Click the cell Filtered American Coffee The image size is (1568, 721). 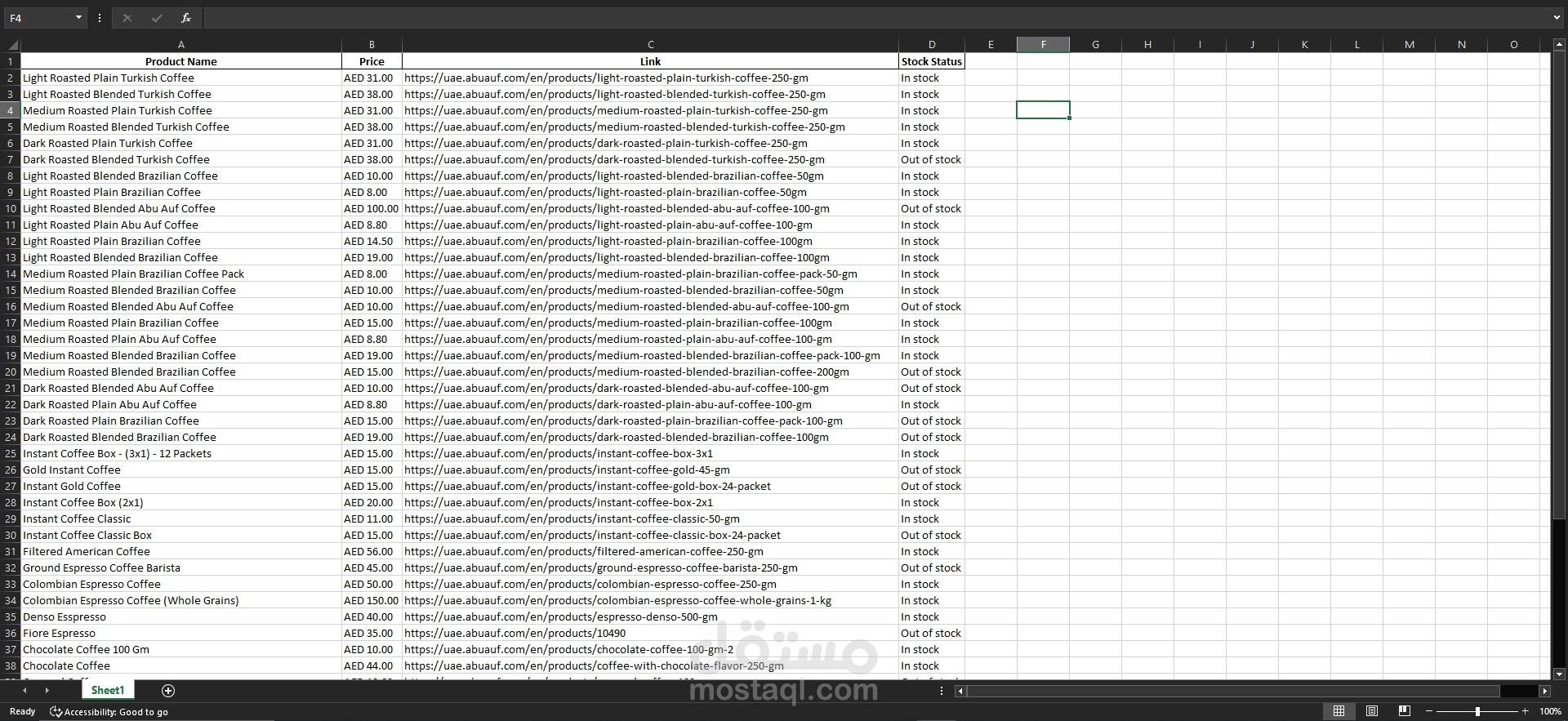coord(181,551)
